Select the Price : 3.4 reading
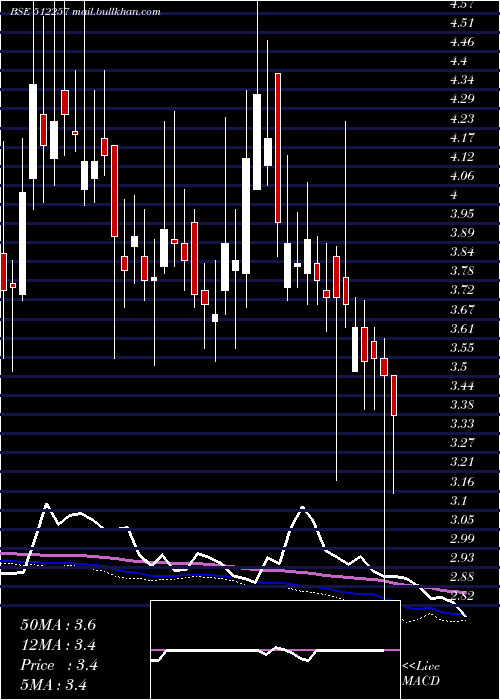 [59, 665]
